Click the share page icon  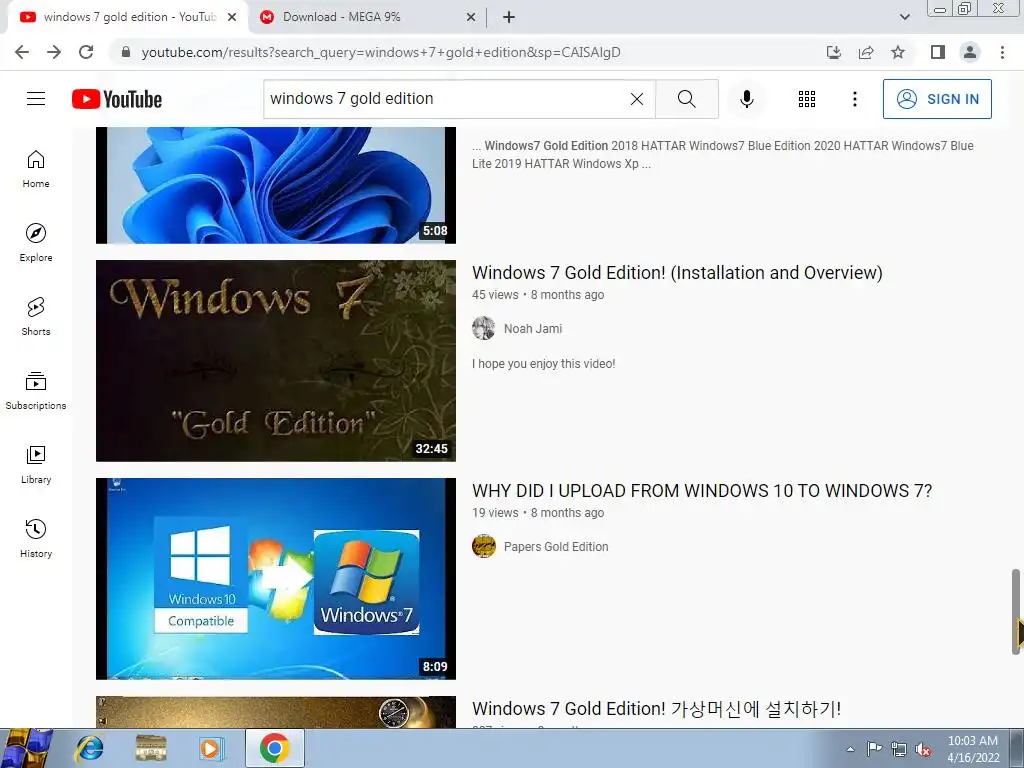[866, 52]
